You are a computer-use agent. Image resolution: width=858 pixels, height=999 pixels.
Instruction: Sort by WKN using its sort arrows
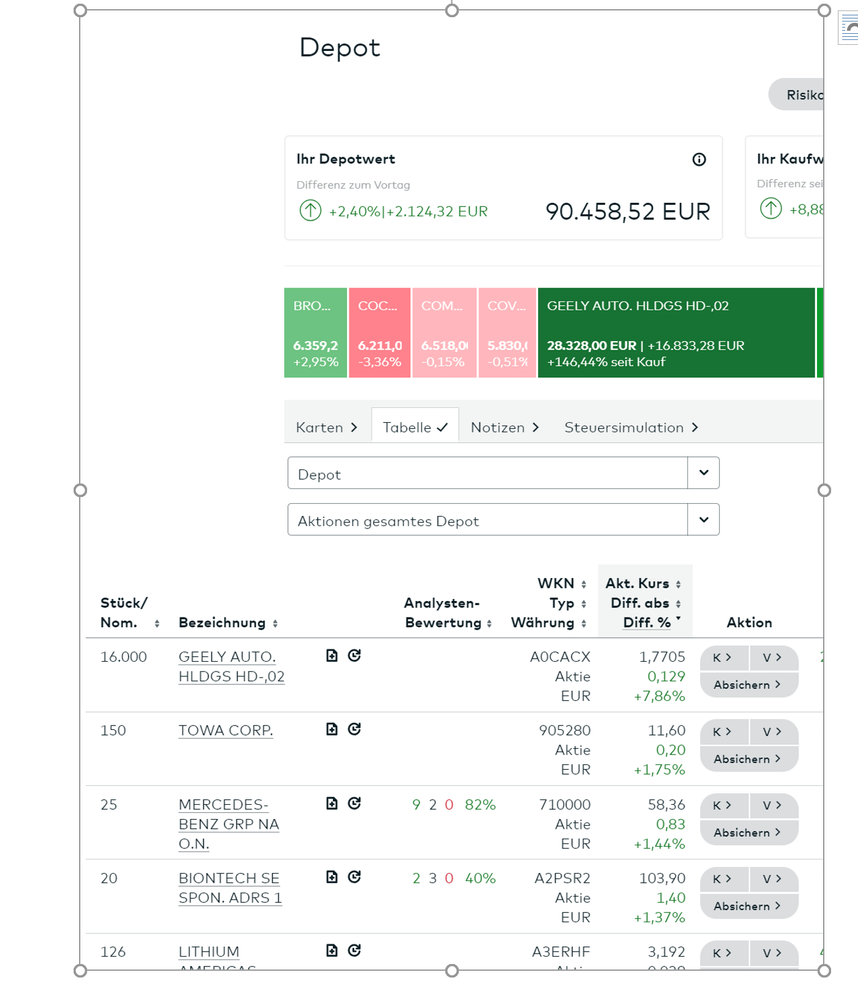(x=584, y=584)
